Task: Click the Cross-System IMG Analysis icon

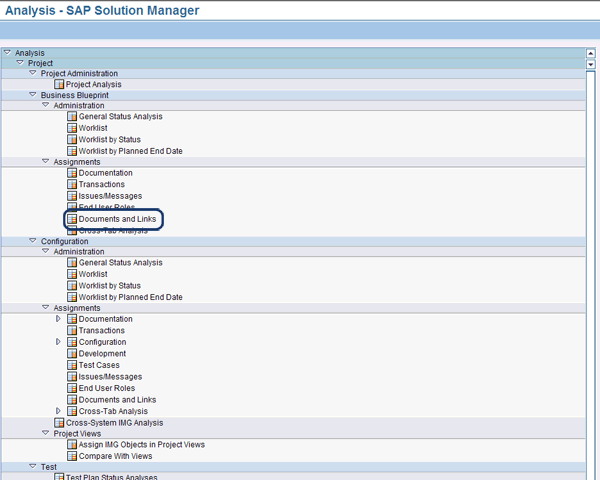Action: tap(59, 423)
